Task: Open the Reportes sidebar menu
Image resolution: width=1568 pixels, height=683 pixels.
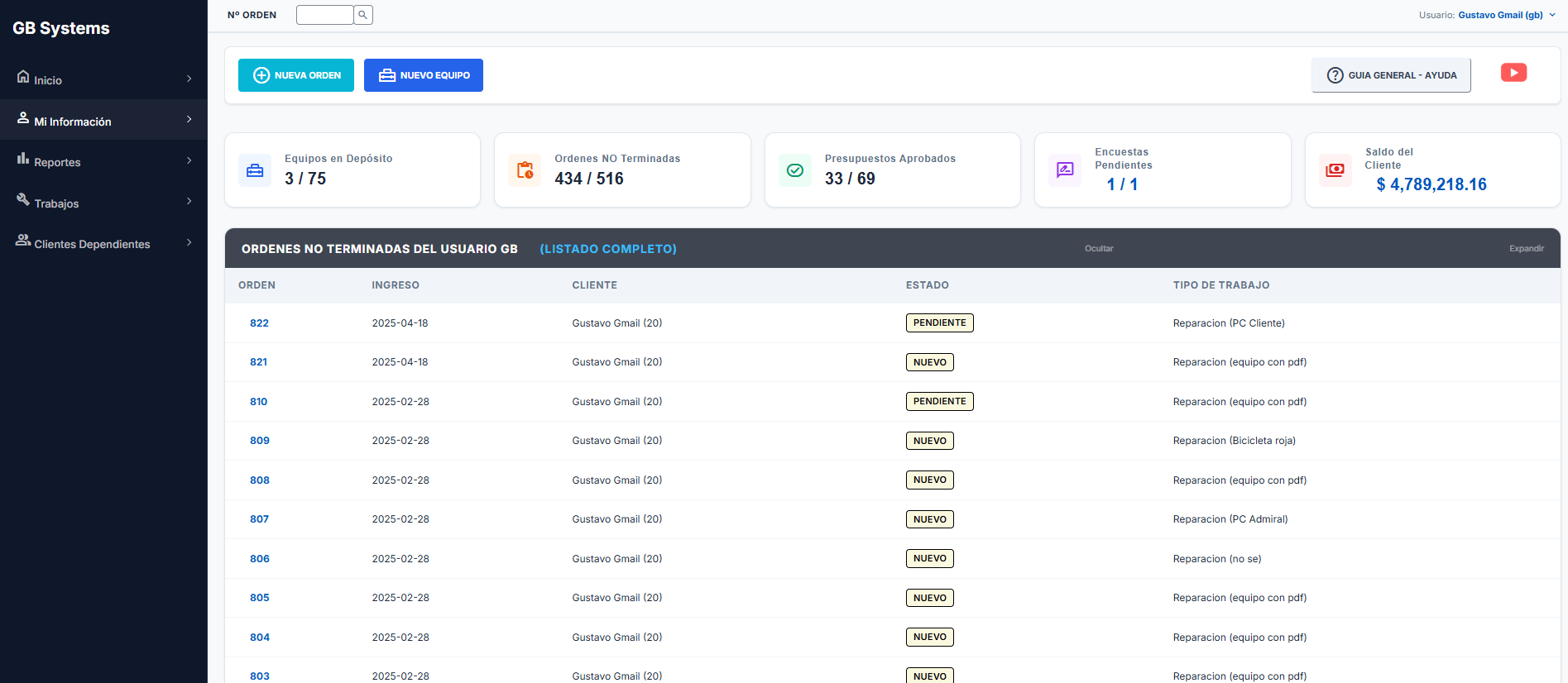Action: [x=103, y=161]
